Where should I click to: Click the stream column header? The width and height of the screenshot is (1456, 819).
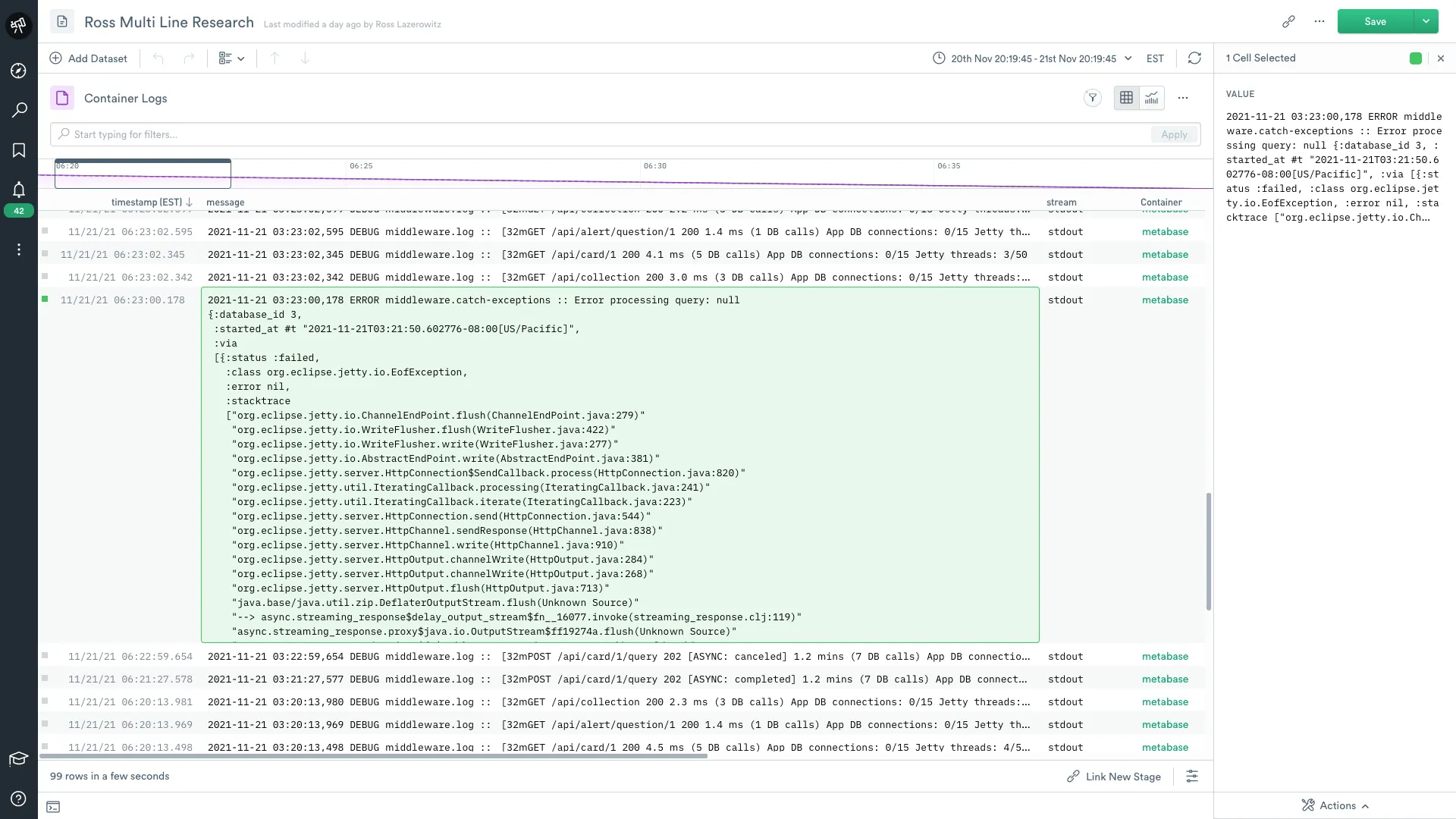point(1061,202)
